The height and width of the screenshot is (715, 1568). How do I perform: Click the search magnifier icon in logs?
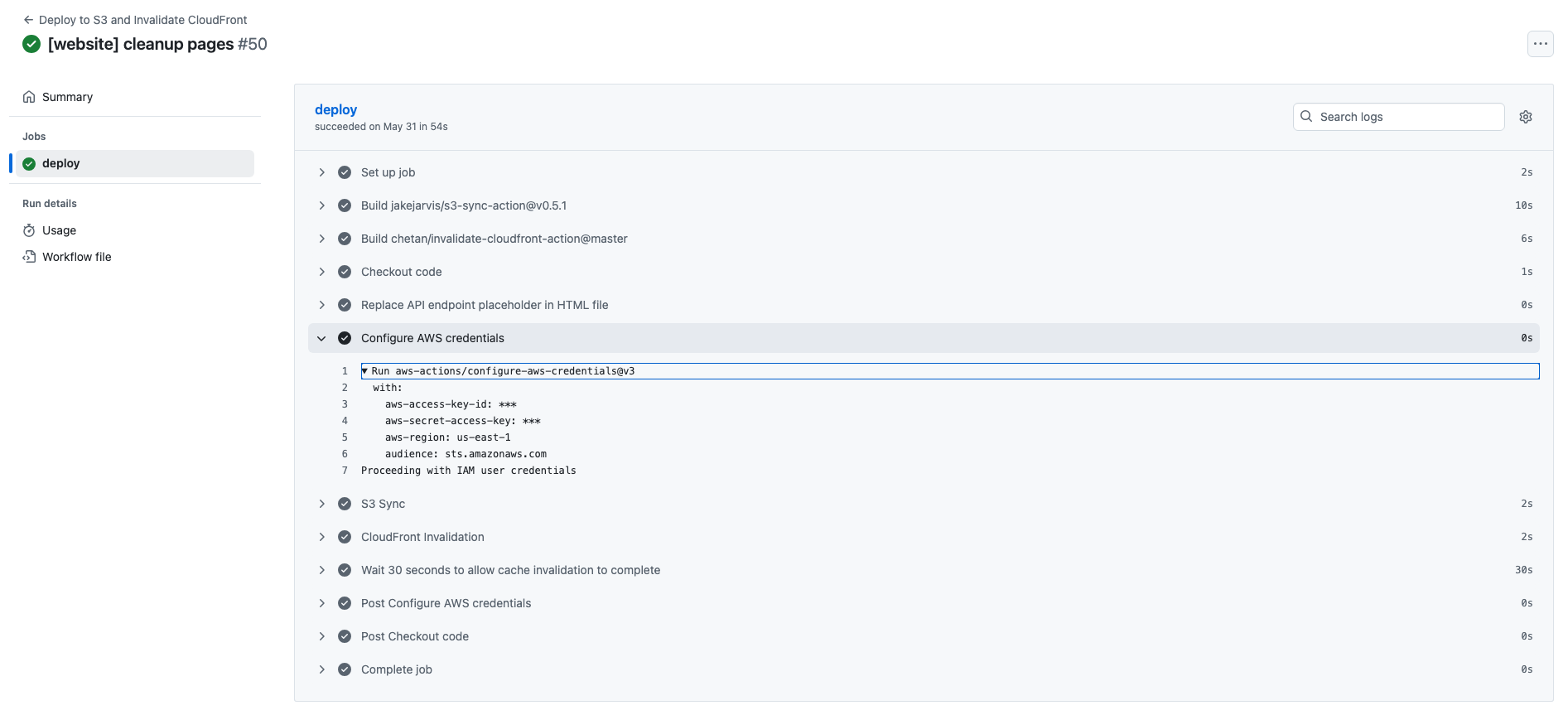[1306, 117]
